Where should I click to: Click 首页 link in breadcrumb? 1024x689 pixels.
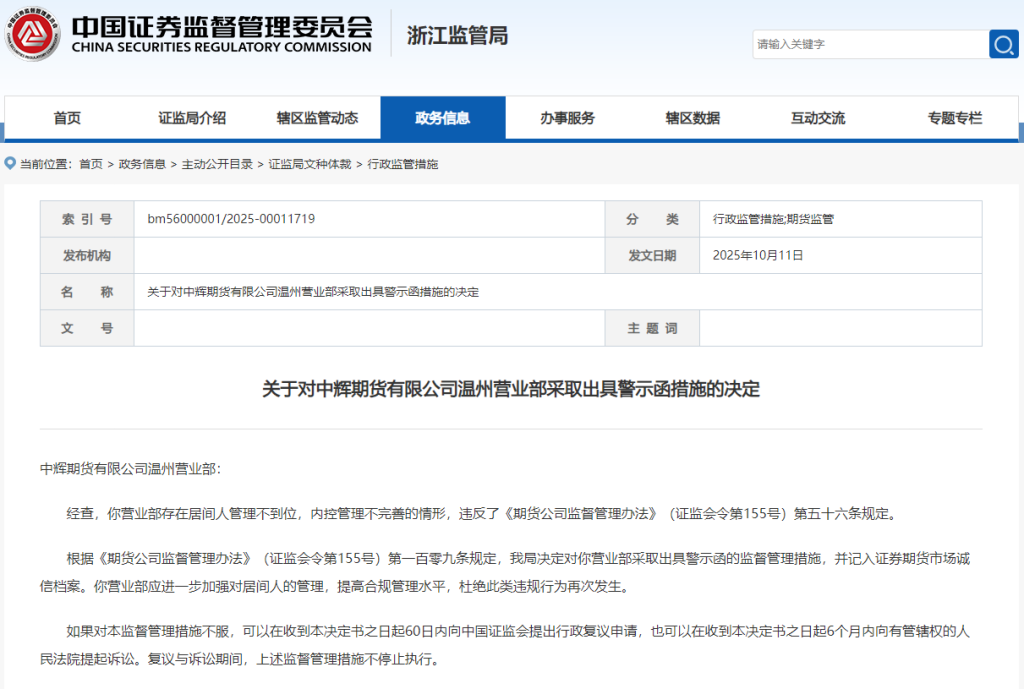click(x=91, y=164)
